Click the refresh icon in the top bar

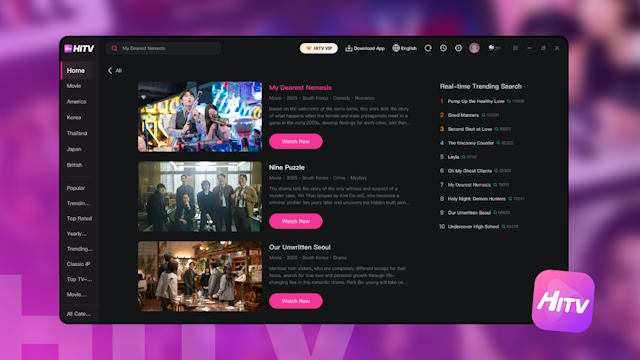click(x=428, y=48)
